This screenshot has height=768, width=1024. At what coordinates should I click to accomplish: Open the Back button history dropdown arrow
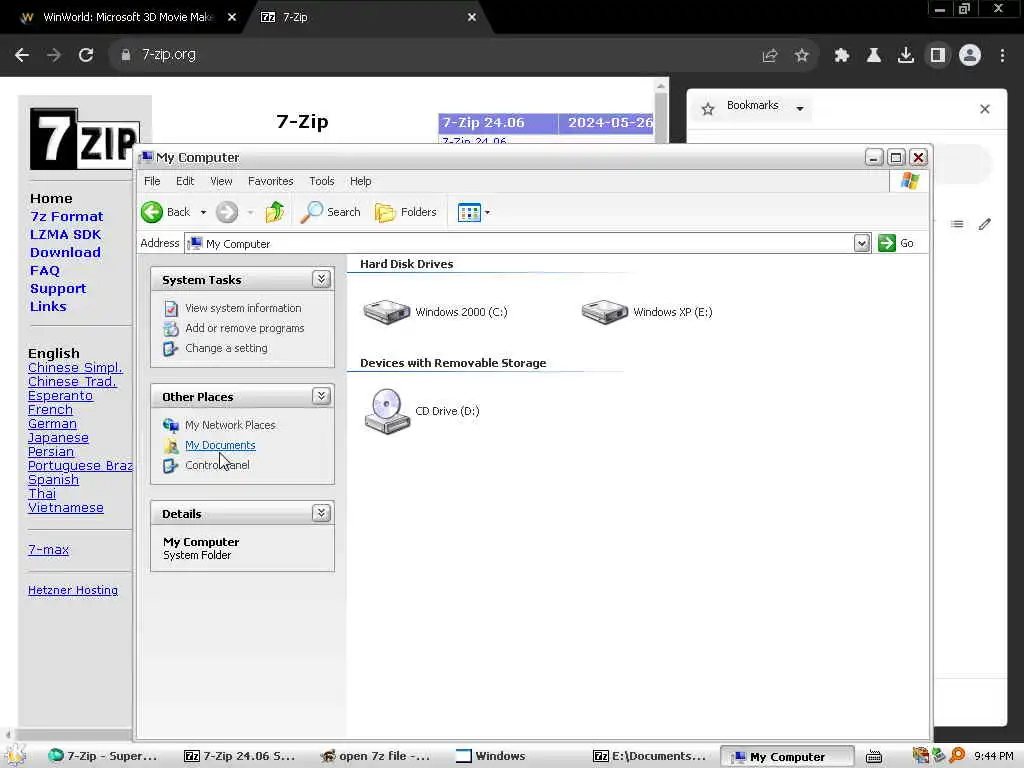pos(203,212)
